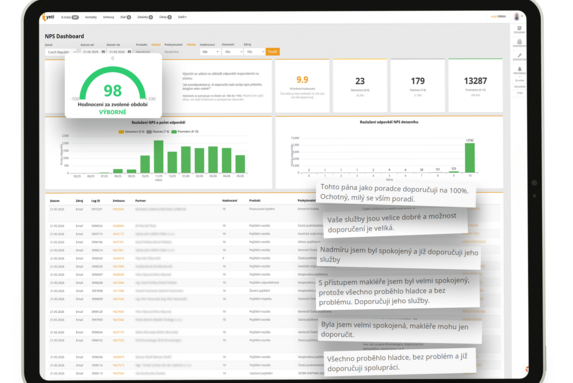This screenshot has height=383, width=573.
Task: Open calendar picker for datum do
Action: click(x=129, y=52)
